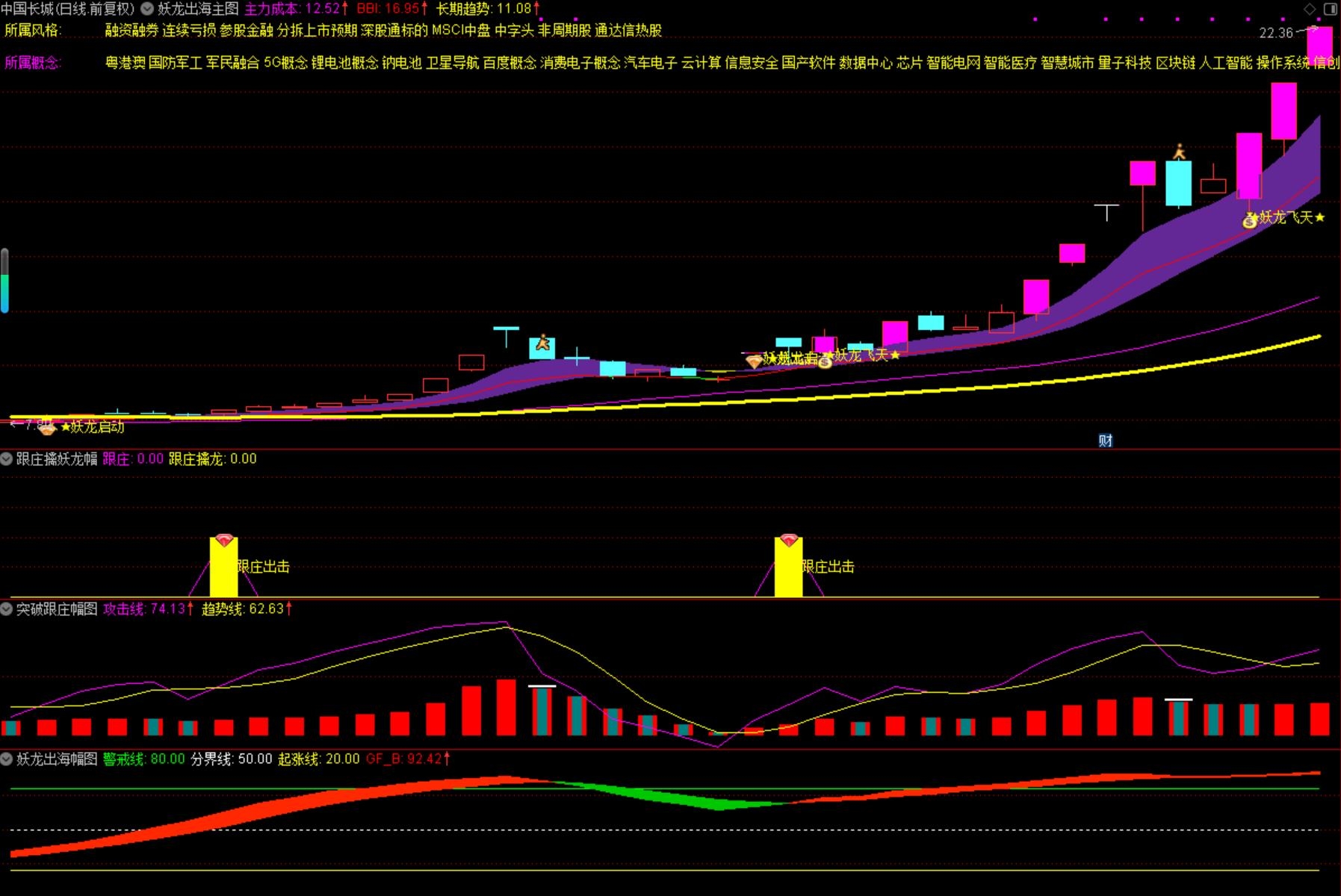
Task: Expand the 跟庄擒妖龙幅 panel menu arrow
Action: [x=7, y=458]
